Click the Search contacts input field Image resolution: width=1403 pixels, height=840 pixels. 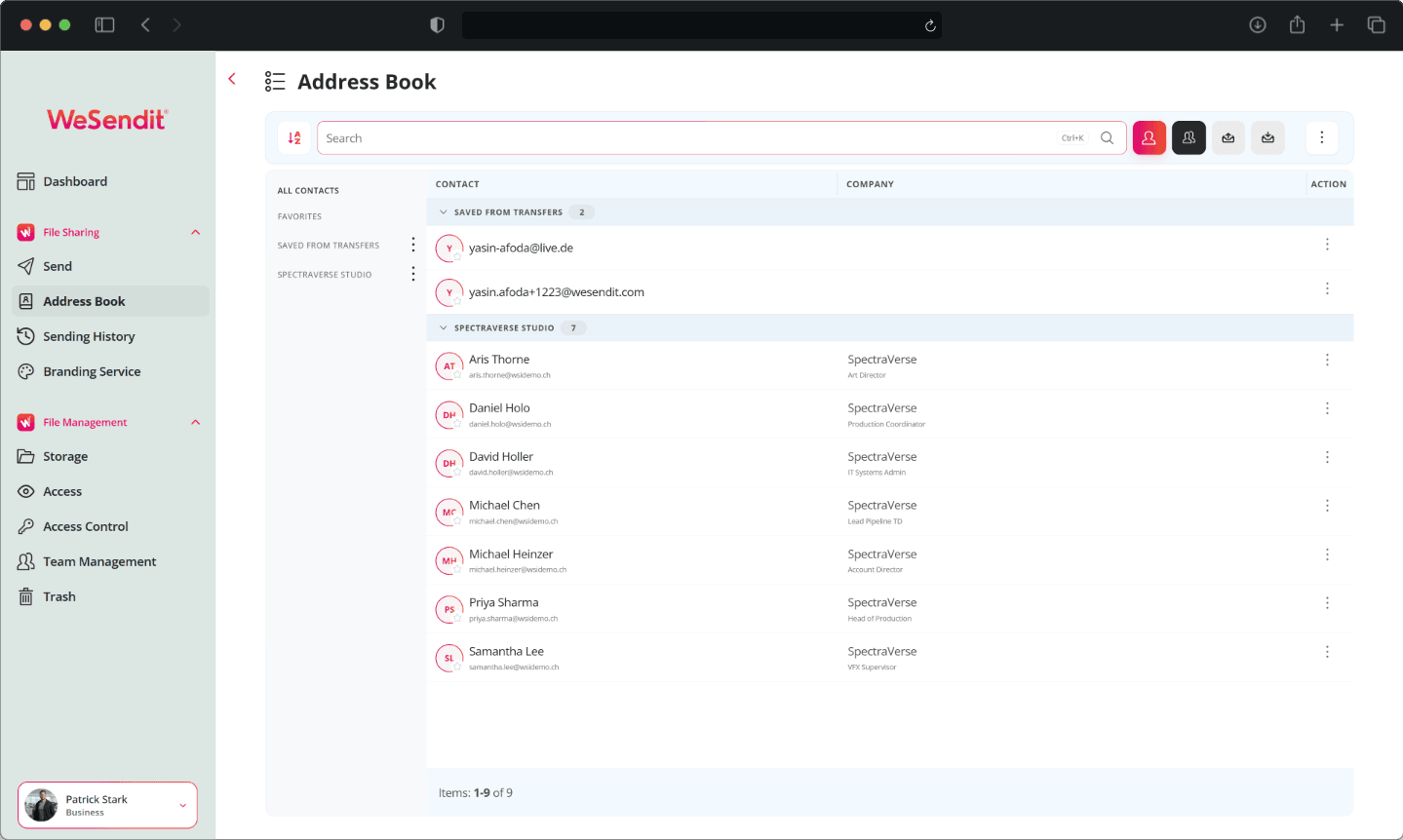[721, 138]
